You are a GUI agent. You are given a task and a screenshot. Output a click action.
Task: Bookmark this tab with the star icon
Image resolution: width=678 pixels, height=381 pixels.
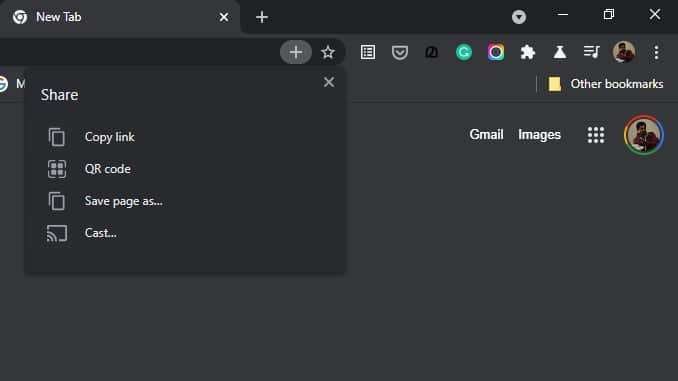click(x=328, y=52)
